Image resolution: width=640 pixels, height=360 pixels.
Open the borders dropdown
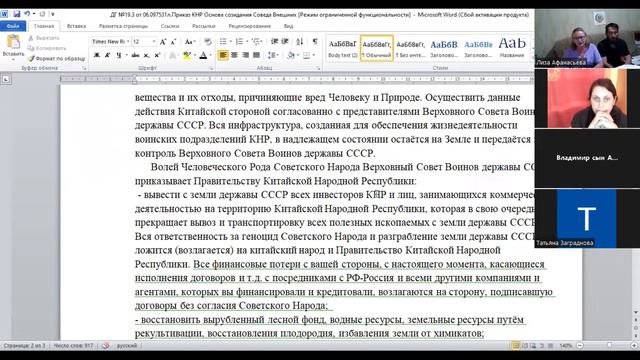tap(313, 55)
